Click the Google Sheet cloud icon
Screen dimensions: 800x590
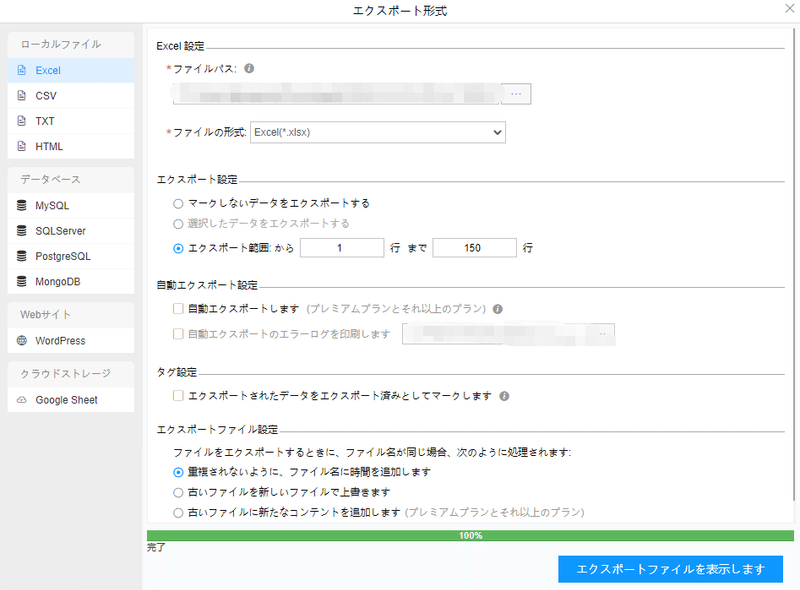(22, 400)
